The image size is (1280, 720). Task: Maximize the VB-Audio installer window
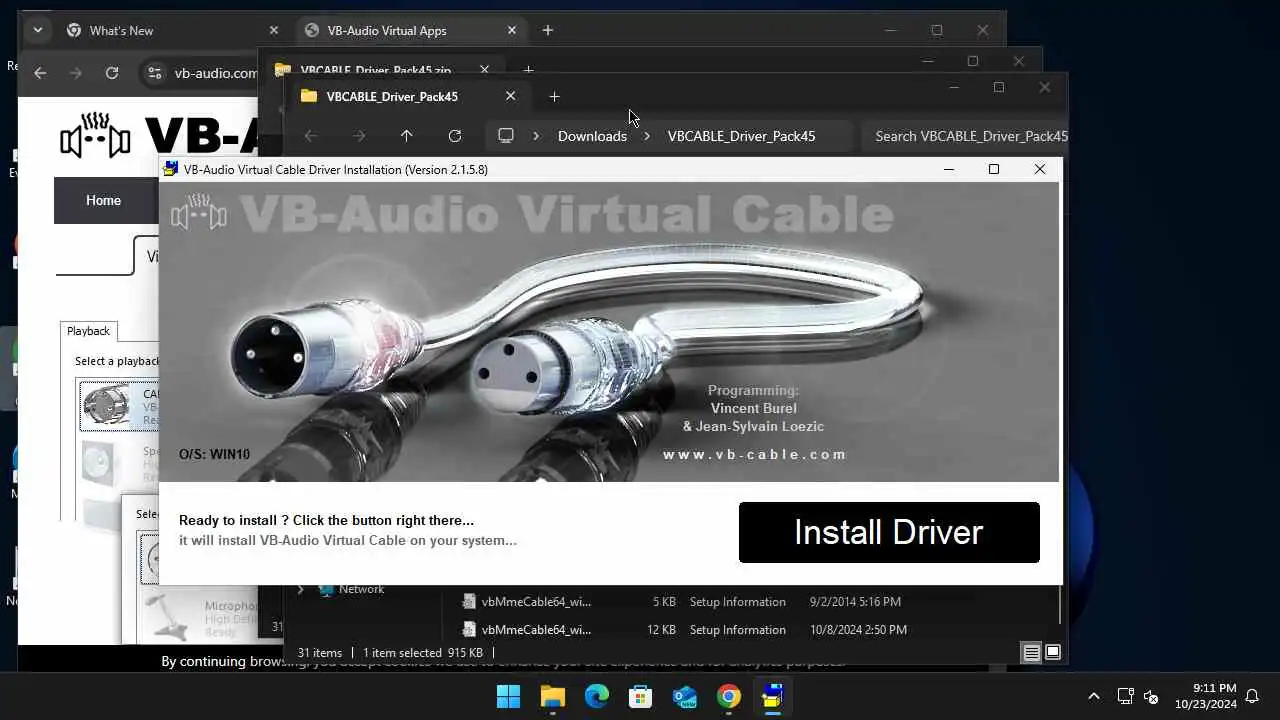[994, 169]
